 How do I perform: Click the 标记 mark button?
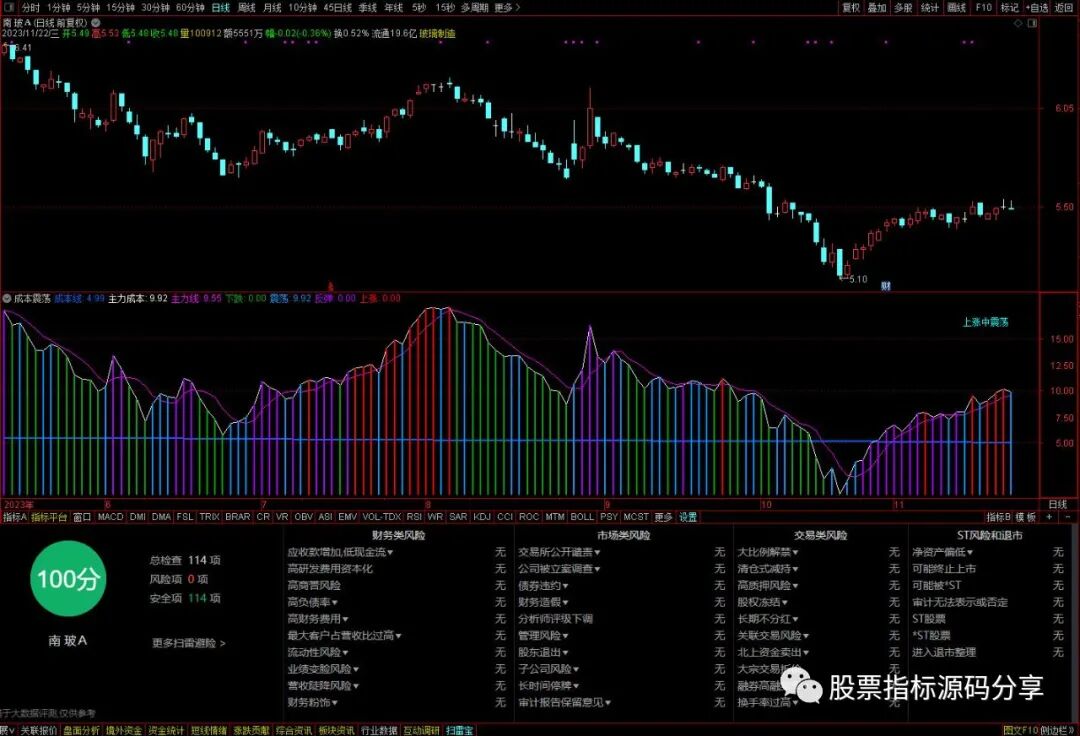coord(1009,8)
